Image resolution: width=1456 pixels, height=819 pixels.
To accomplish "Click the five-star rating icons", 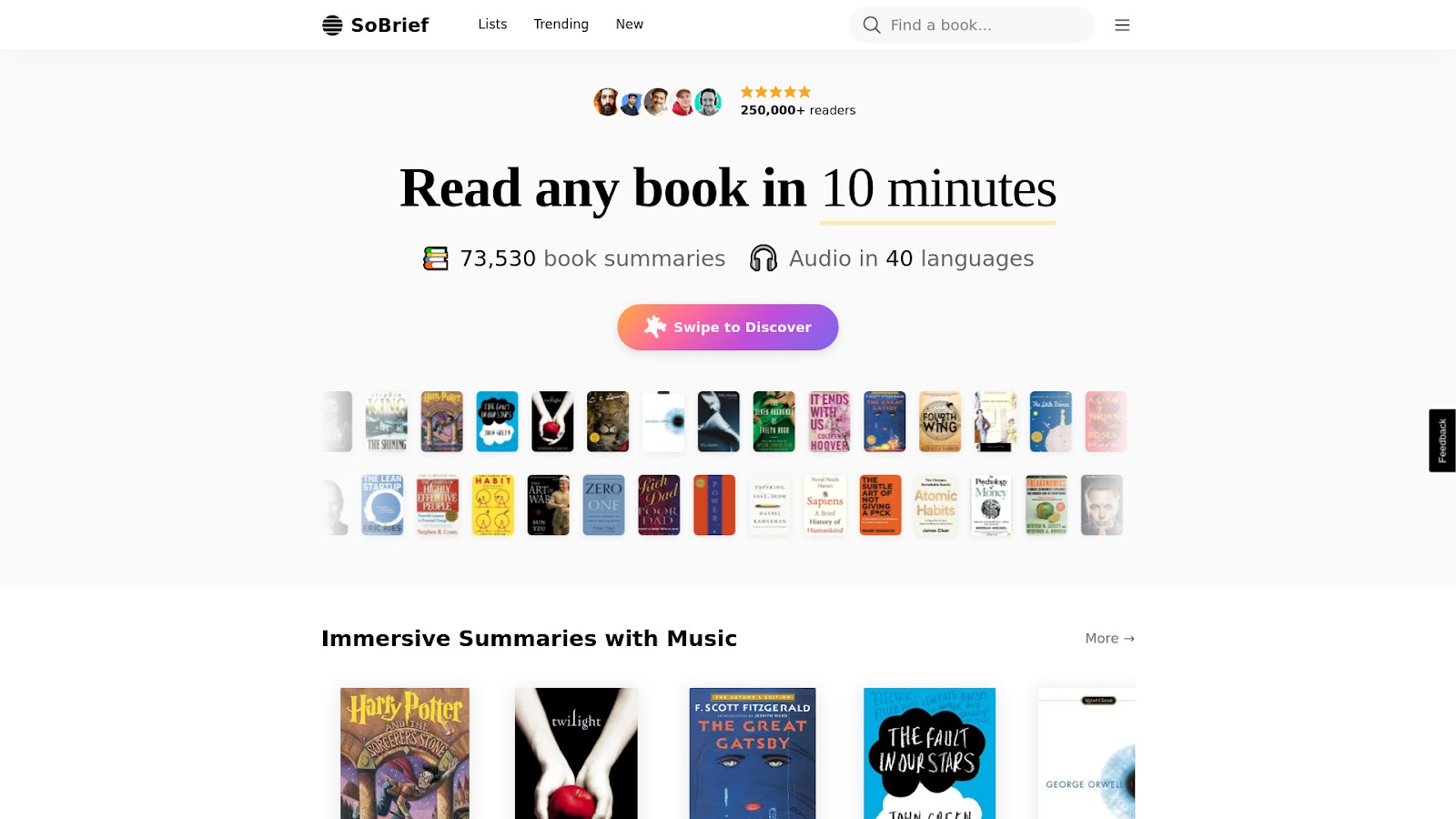I will [x=775, y=92].
